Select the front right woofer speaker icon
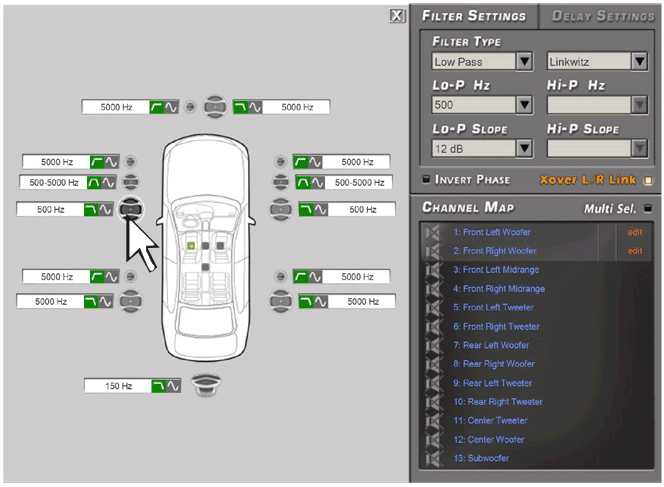Image resolution: width=664 pixels, height=487 pixels. (281, 209)
